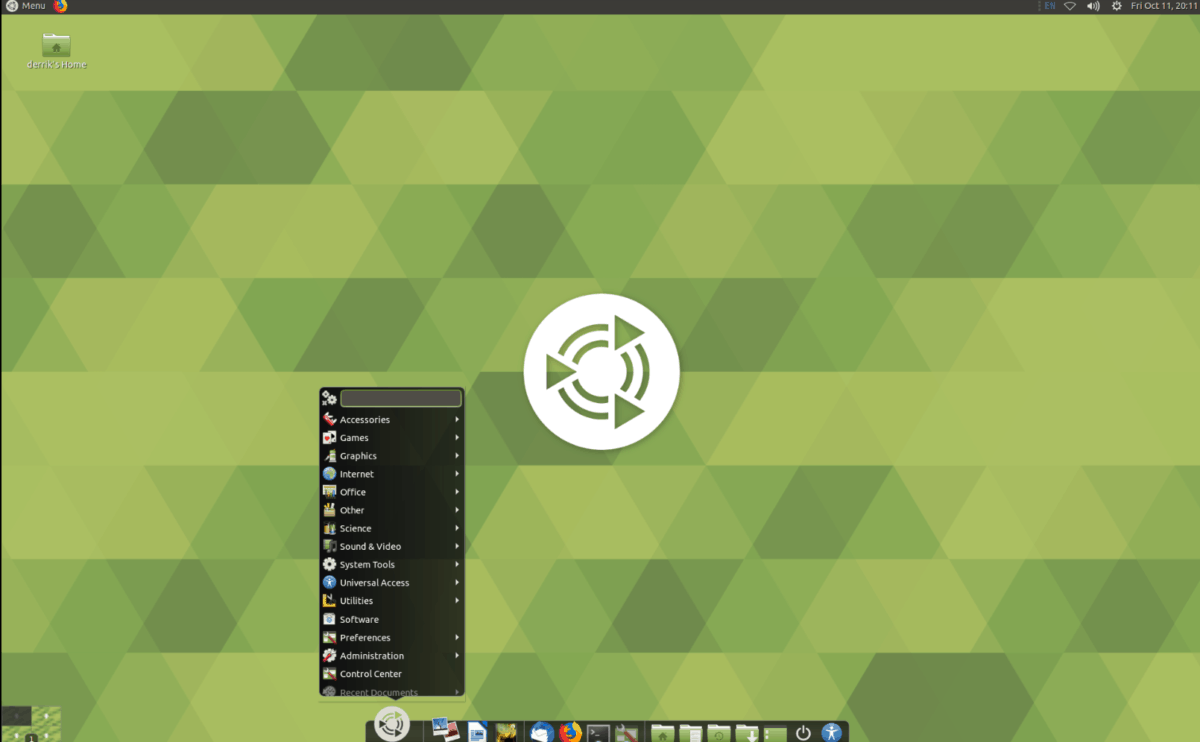
Task: Open the terminal from the dock
Action: pyautogui.click(x=598, y=733)
